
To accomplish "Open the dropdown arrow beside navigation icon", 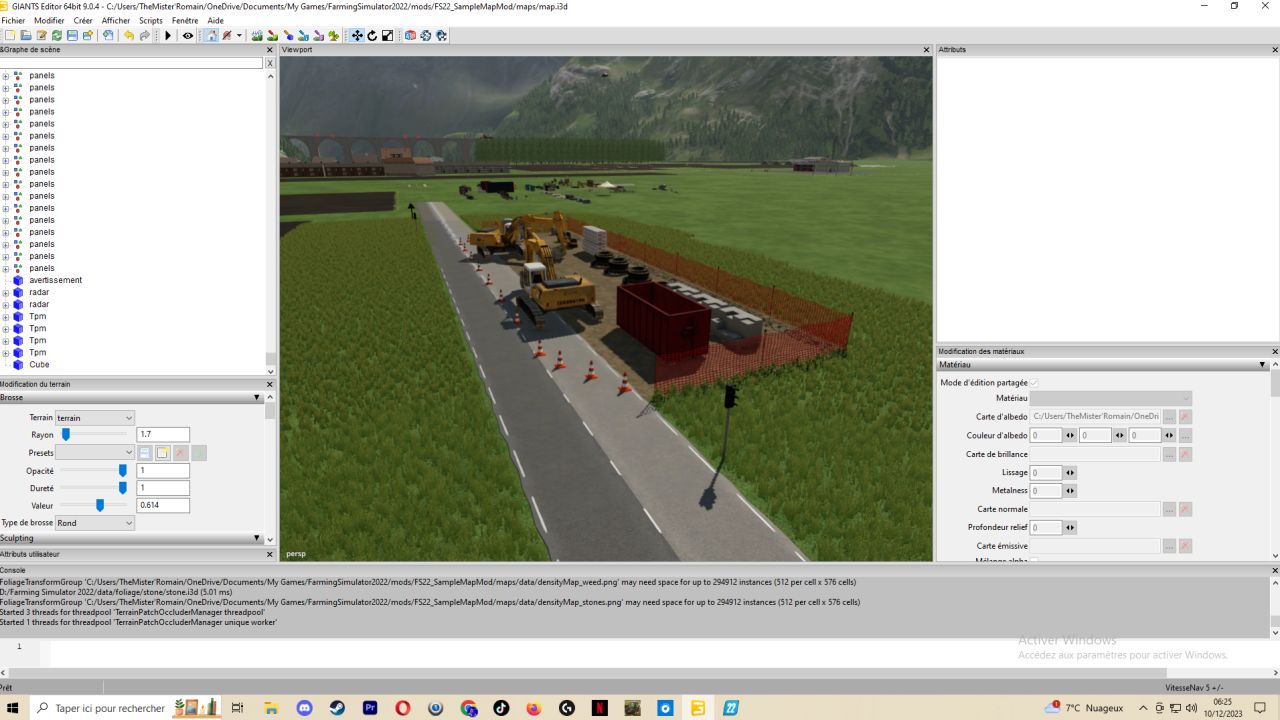I will pyautogui.click(x=239, y=35).
